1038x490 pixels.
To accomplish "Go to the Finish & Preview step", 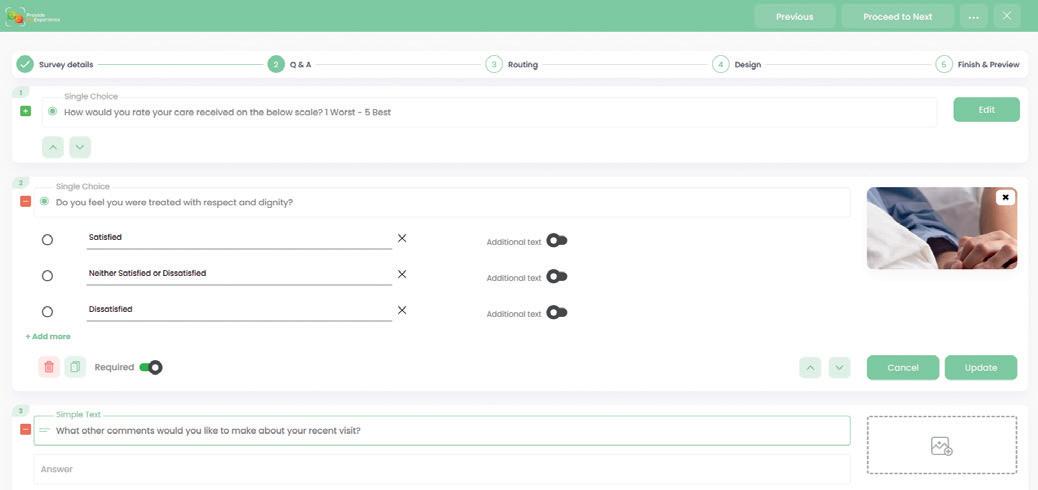I will pyautogui.click(x=977, y=64).
